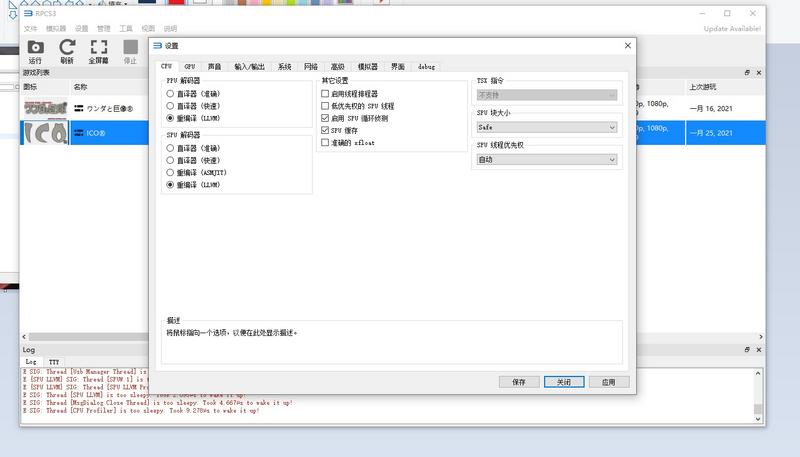Select SPU 重编译 (ASMJIT) radio option

point(170,173)
